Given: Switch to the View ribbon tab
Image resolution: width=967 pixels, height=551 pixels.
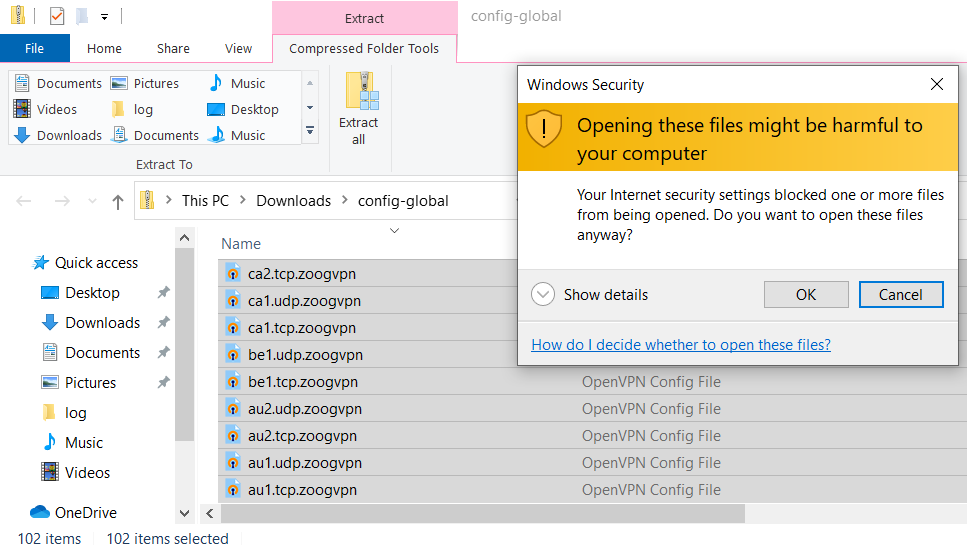Looking at the screenshot, I should tap(238, 48).
